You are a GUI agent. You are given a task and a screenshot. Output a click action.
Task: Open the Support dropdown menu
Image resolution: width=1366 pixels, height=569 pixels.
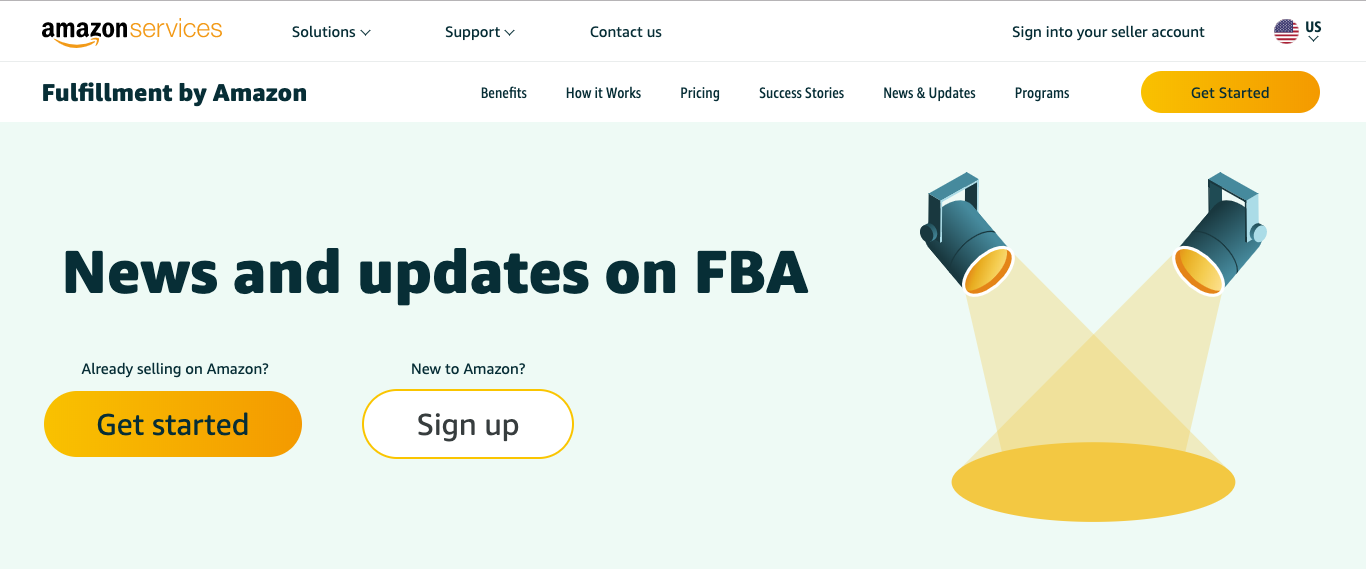coord(480,32)
